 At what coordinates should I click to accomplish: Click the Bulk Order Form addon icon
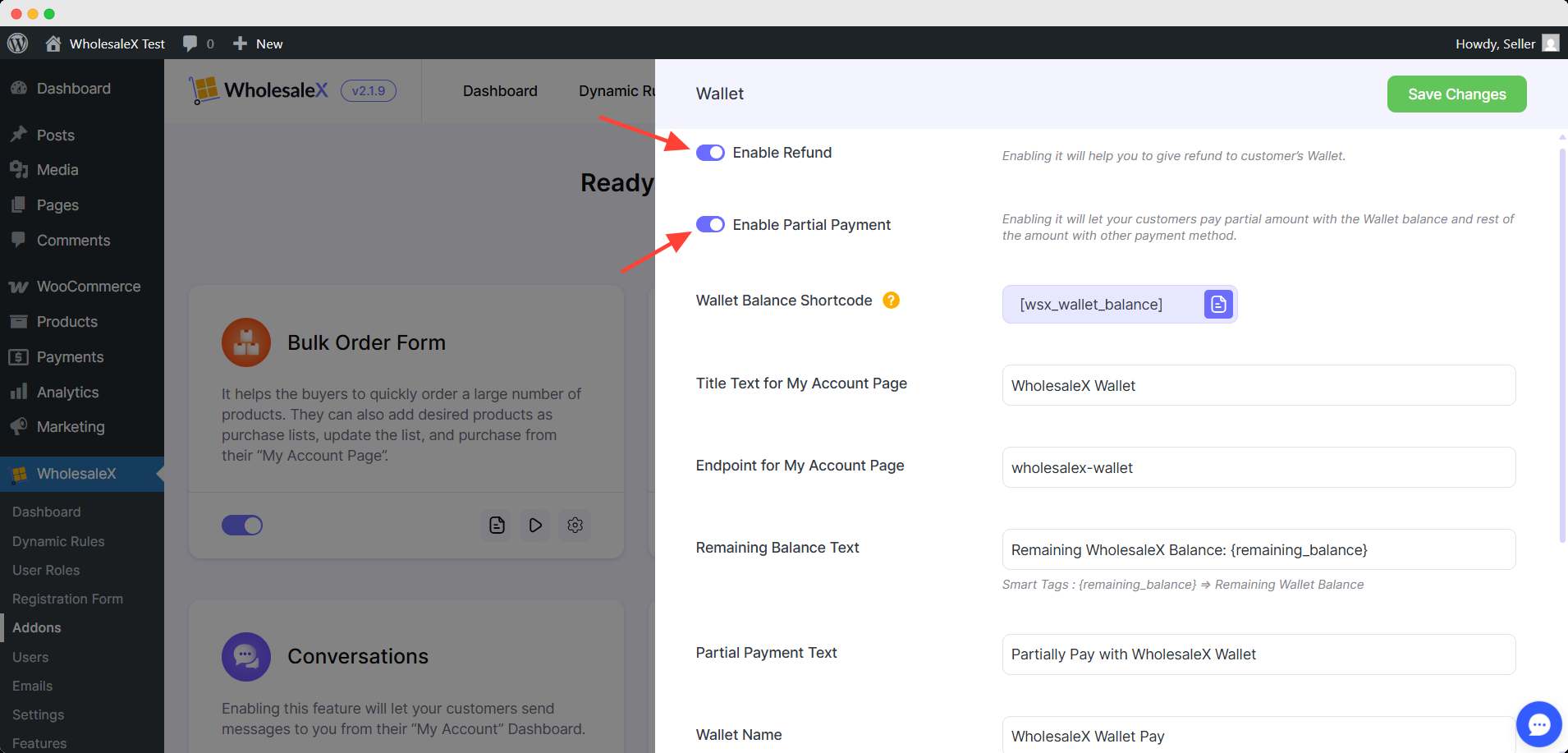246,342
